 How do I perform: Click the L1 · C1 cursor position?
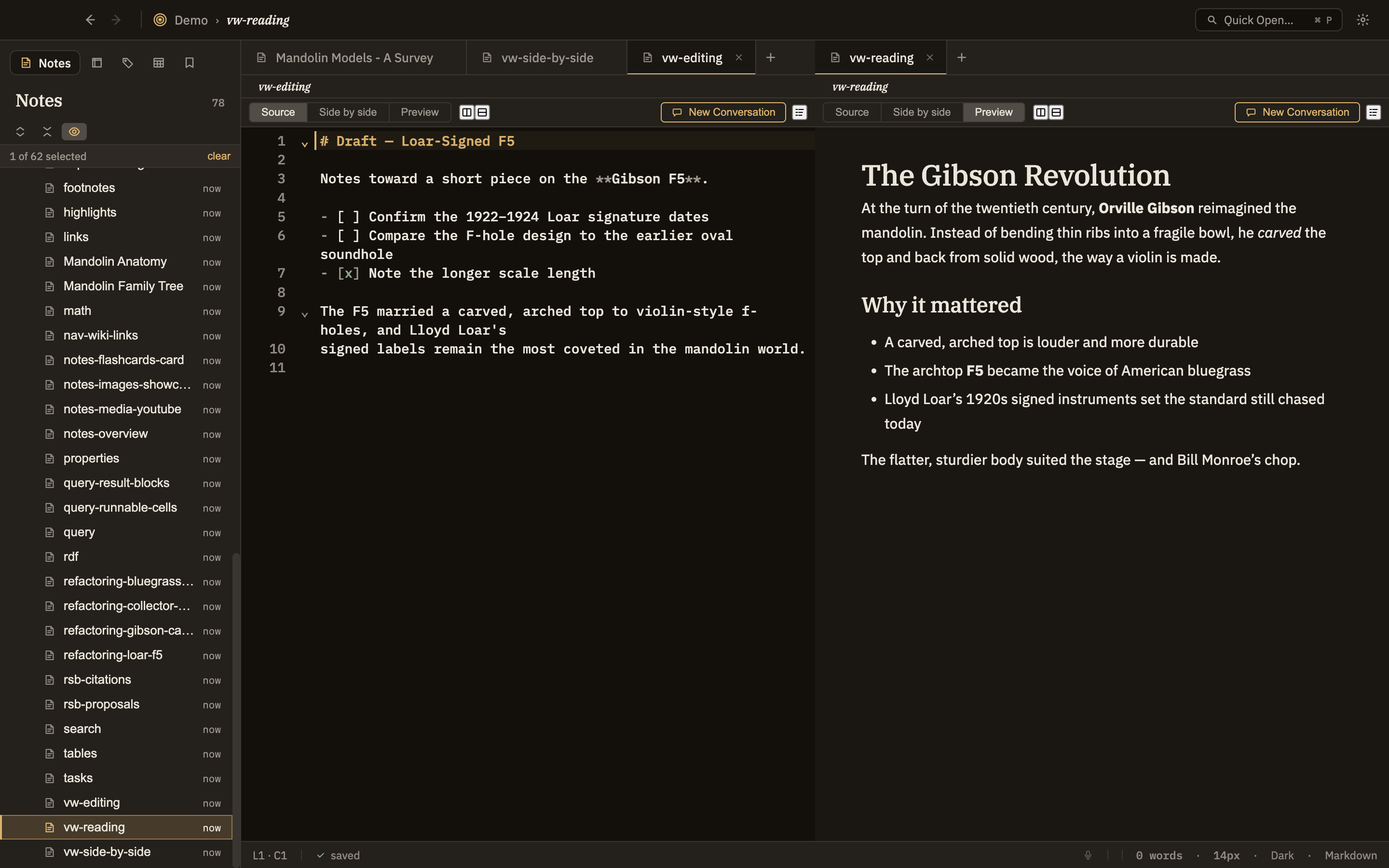(270, 855)
